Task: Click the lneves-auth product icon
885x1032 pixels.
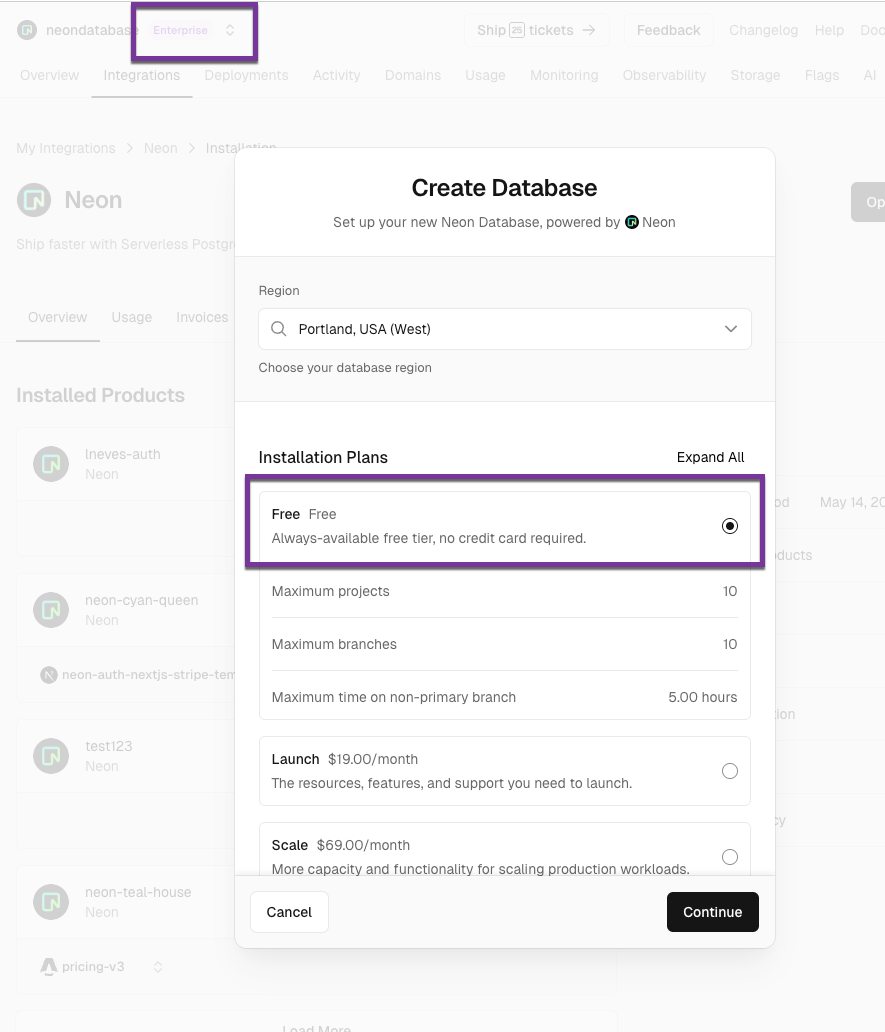Action: click(x=51, y=464)
